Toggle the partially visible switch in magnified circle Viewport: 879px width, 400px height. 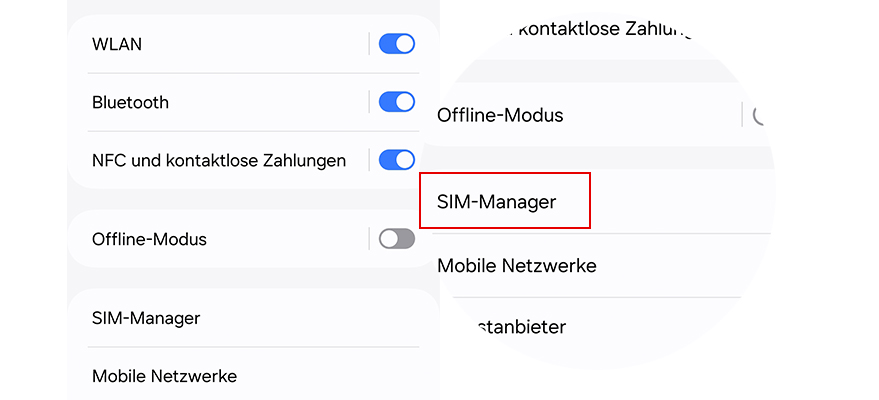point(760,115)
